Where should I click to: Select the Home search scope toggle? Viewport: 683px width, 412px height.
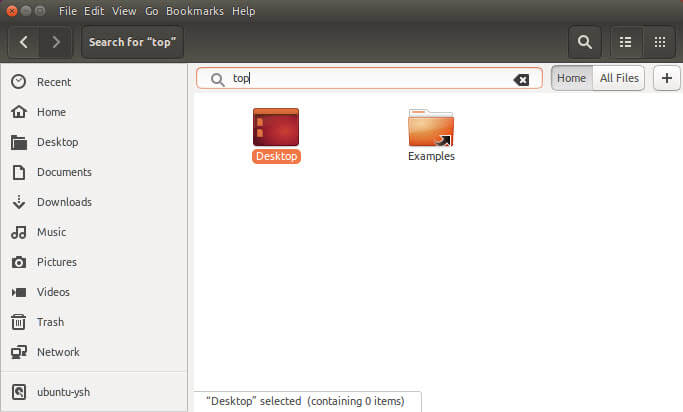(571, 78)
